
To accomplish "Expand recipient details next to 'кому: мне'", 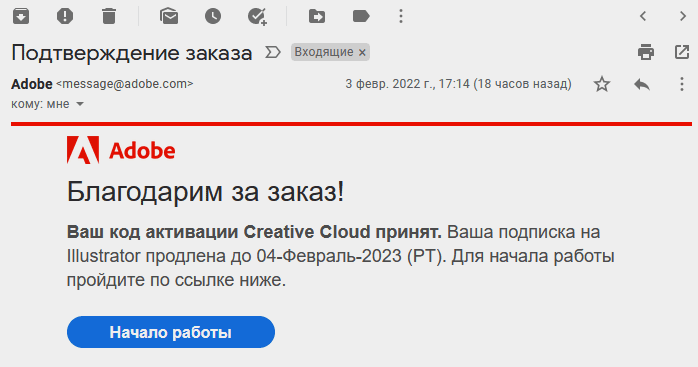I will pos(80,104).
